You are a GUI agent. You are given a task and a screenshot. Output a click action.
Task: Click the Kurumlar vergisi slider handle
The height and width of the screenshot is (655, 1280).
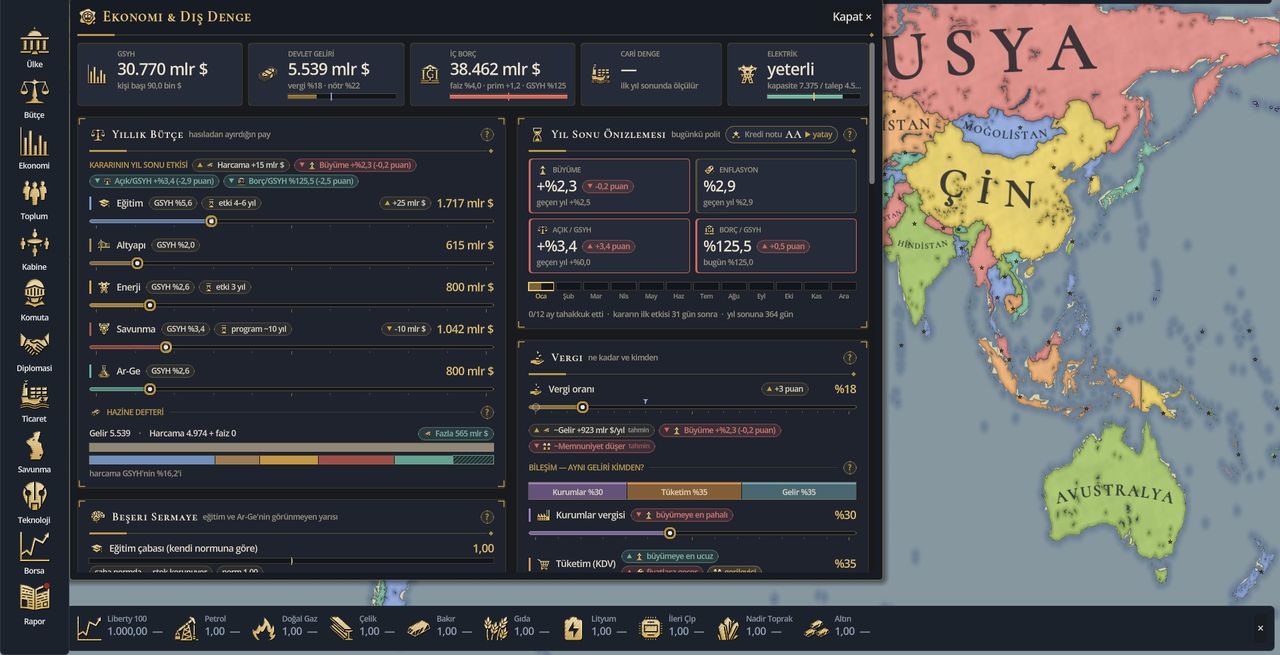(670, 533)
